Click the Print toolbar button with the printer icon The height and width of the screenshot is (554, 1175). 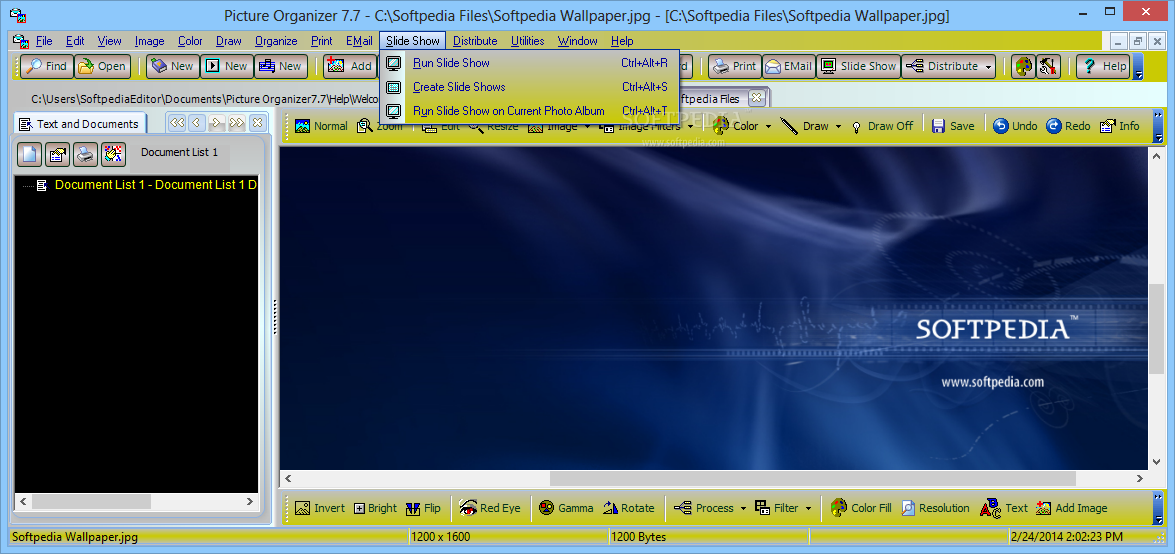coord(734,66)
